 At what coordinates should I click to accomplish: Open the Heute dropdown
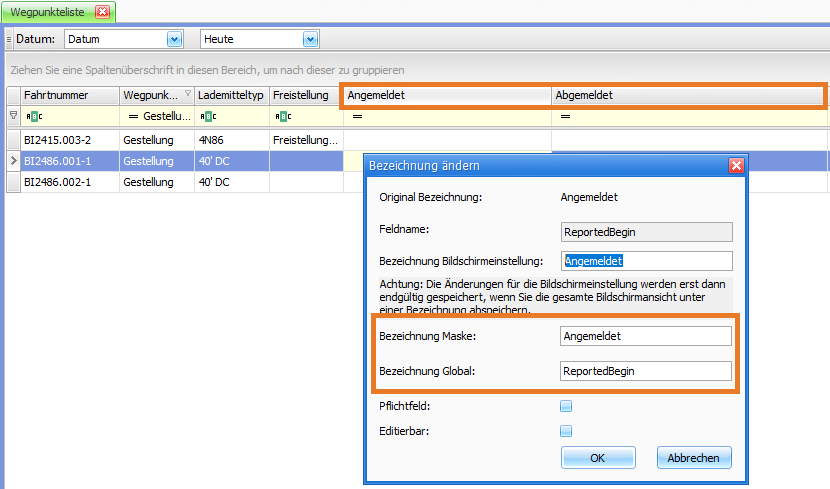point(310,39)
